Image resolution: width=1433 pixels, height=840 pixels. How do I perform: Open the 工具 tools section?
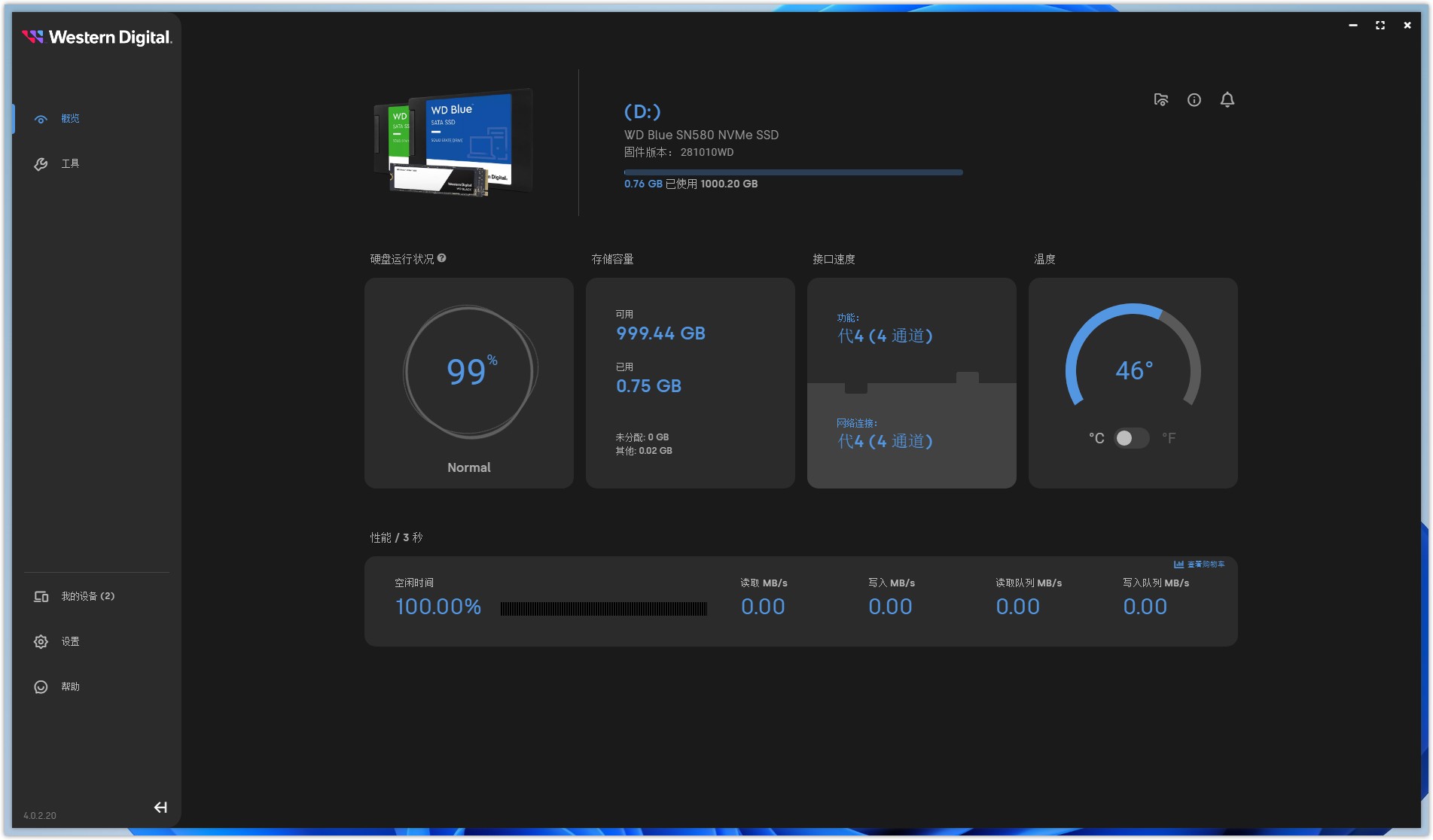click(x=69, y=164)
